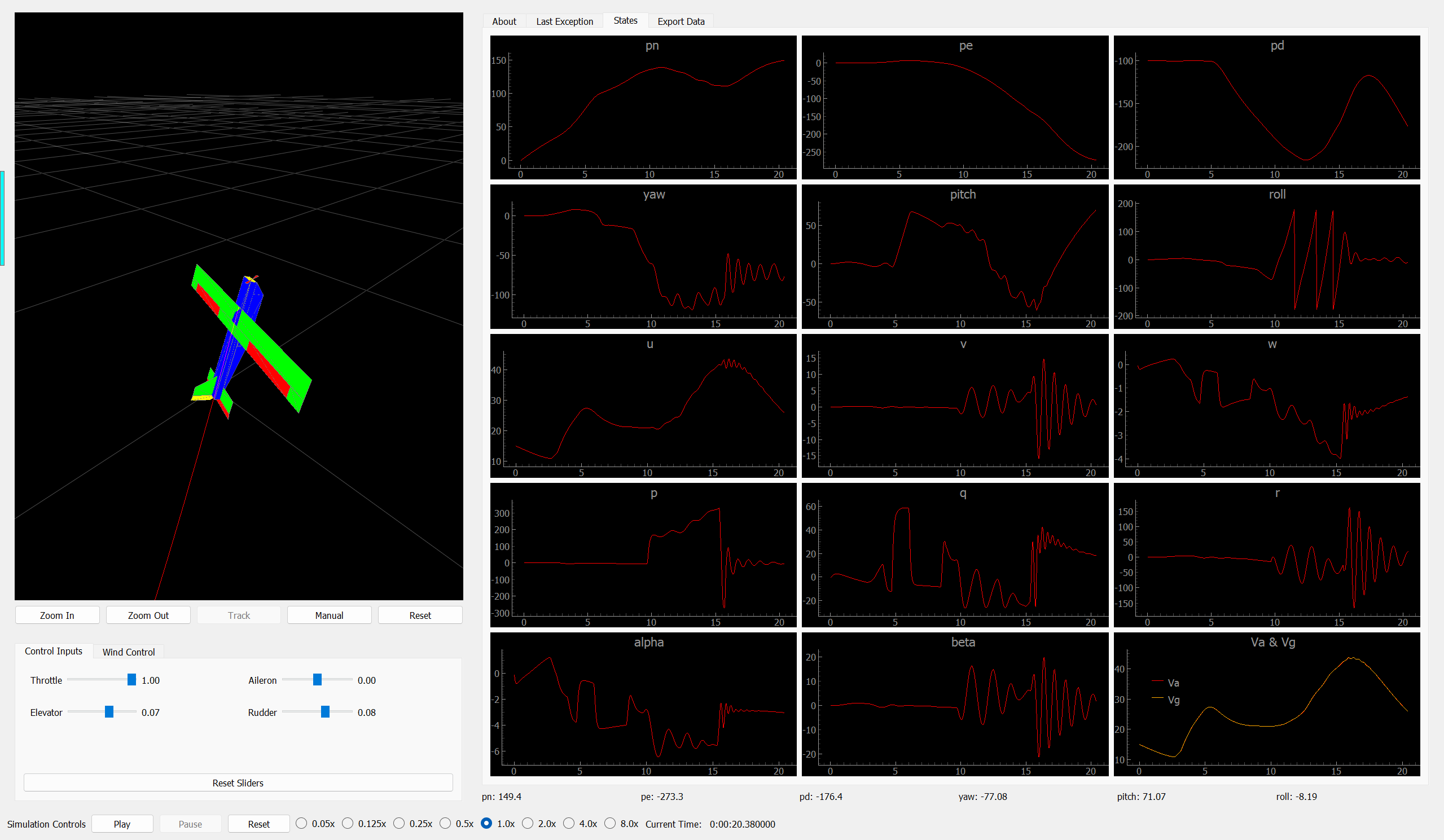Click the Aileron slider handle
This screenshot has width=1444, height=840.
click(317, 680)
